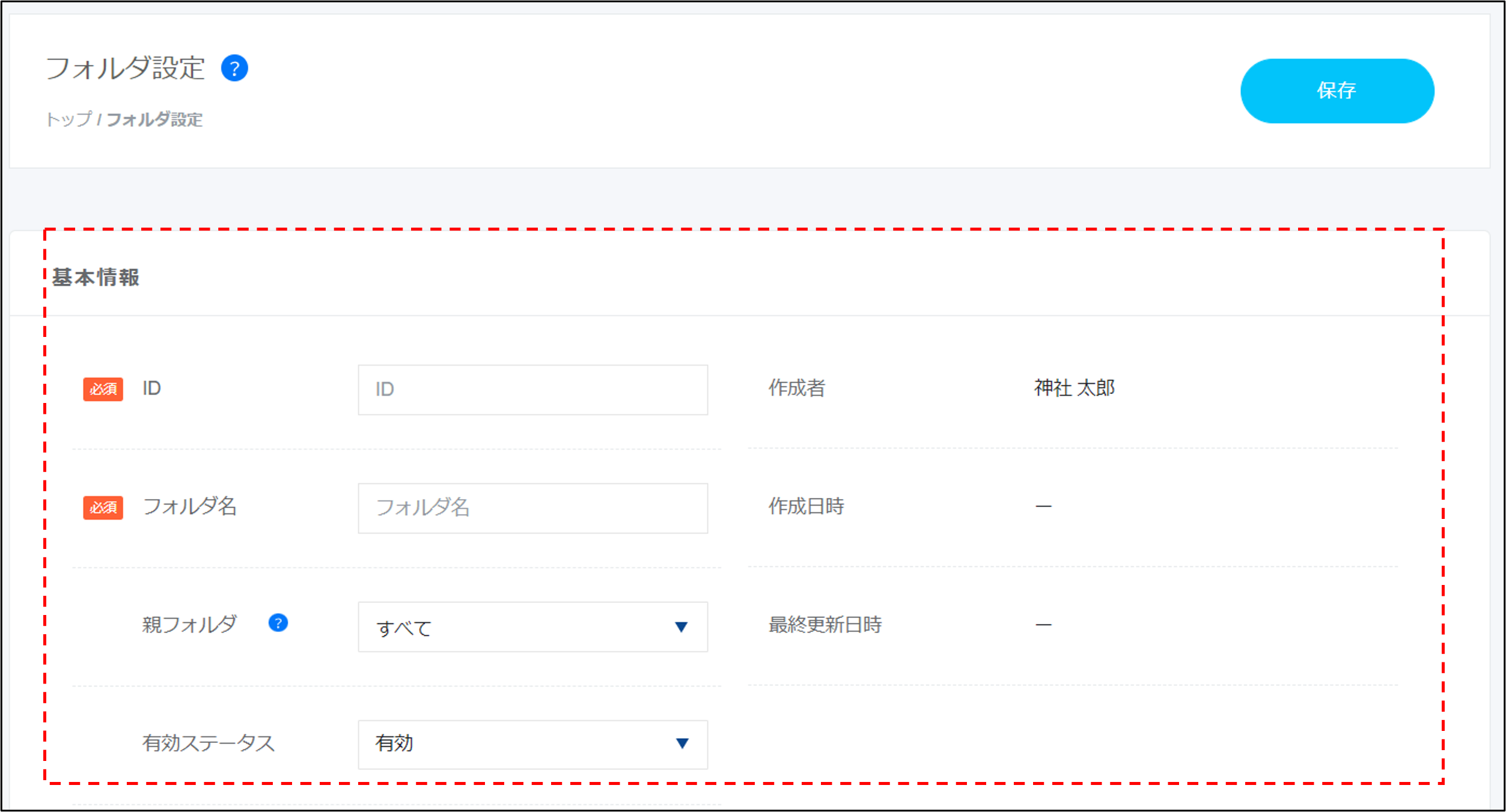Click the 作成日時 label

click(x=806, y=506)
